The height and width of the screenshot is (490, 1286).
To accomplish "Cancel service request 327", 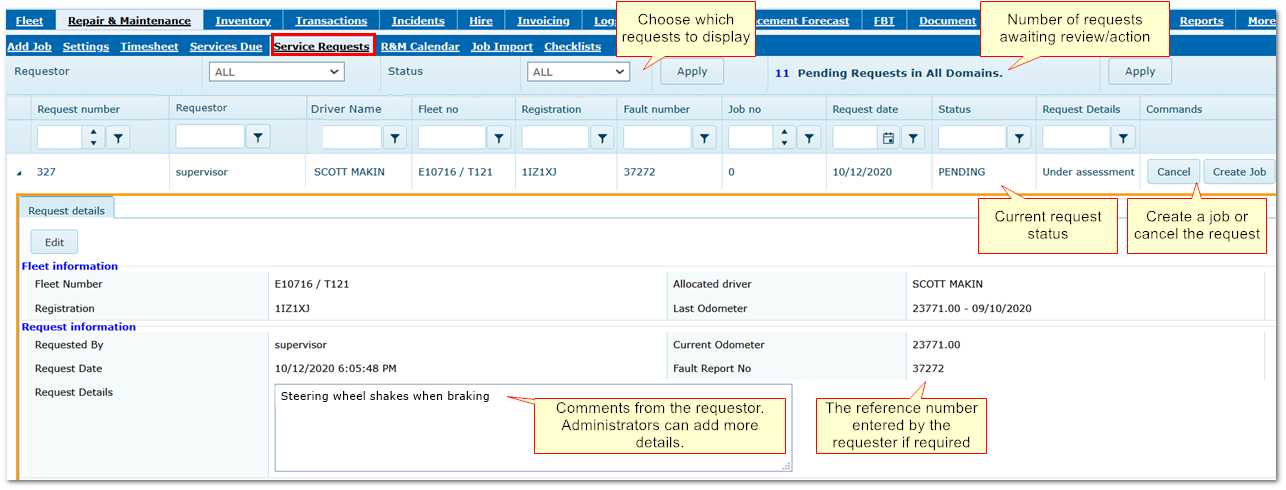I will (1173, 172).
